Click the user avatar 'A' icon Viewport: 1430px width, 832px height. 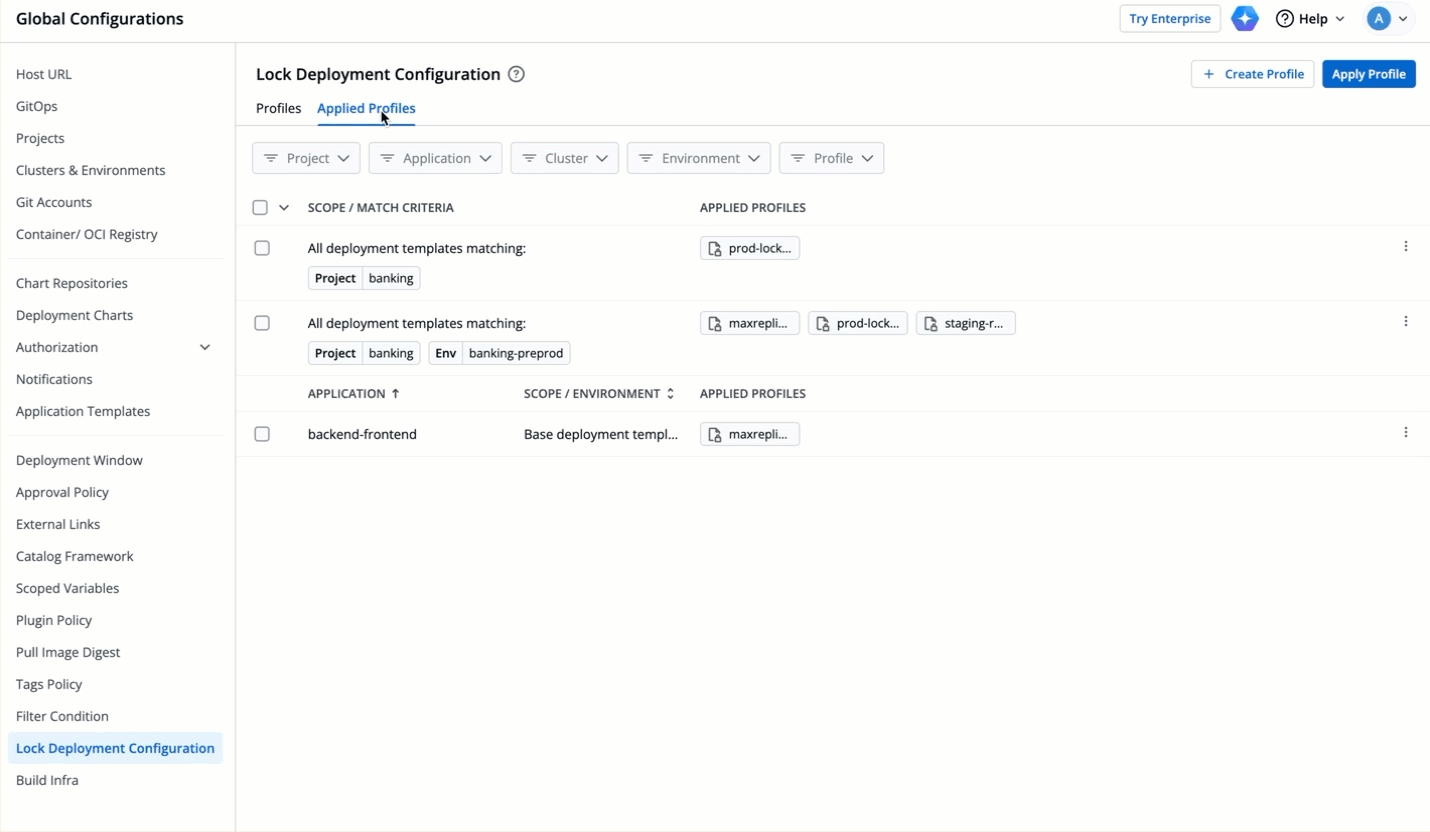click(1379, 19)
